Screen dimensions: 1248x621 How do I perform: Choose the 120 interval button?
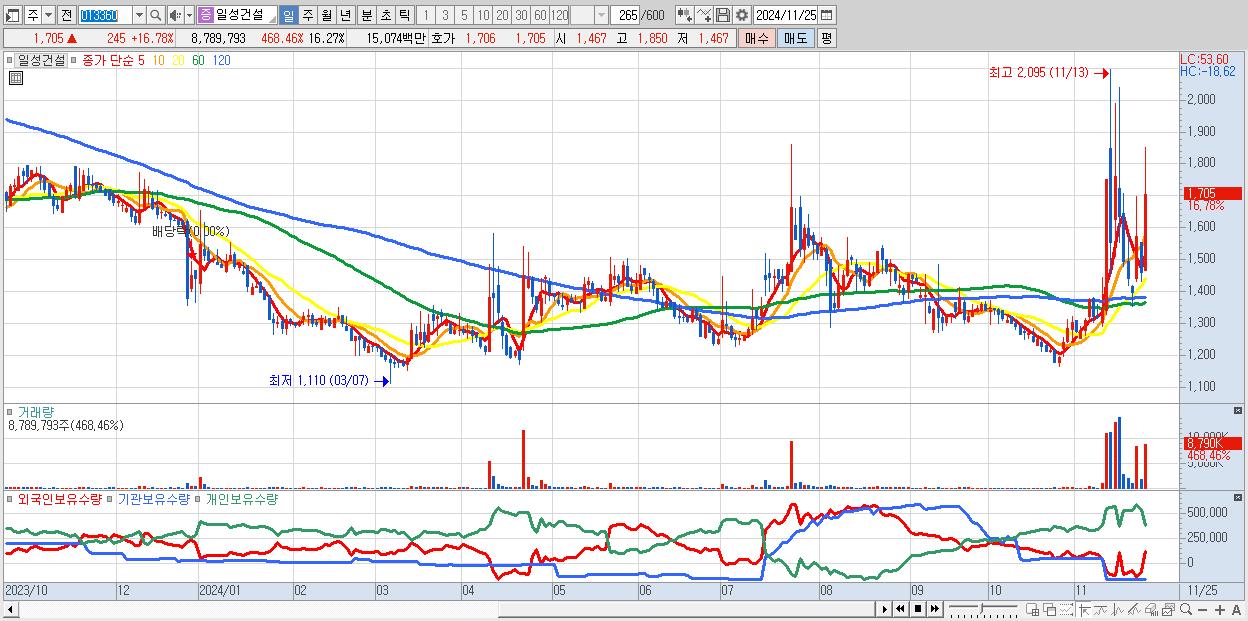click(559, 16)
